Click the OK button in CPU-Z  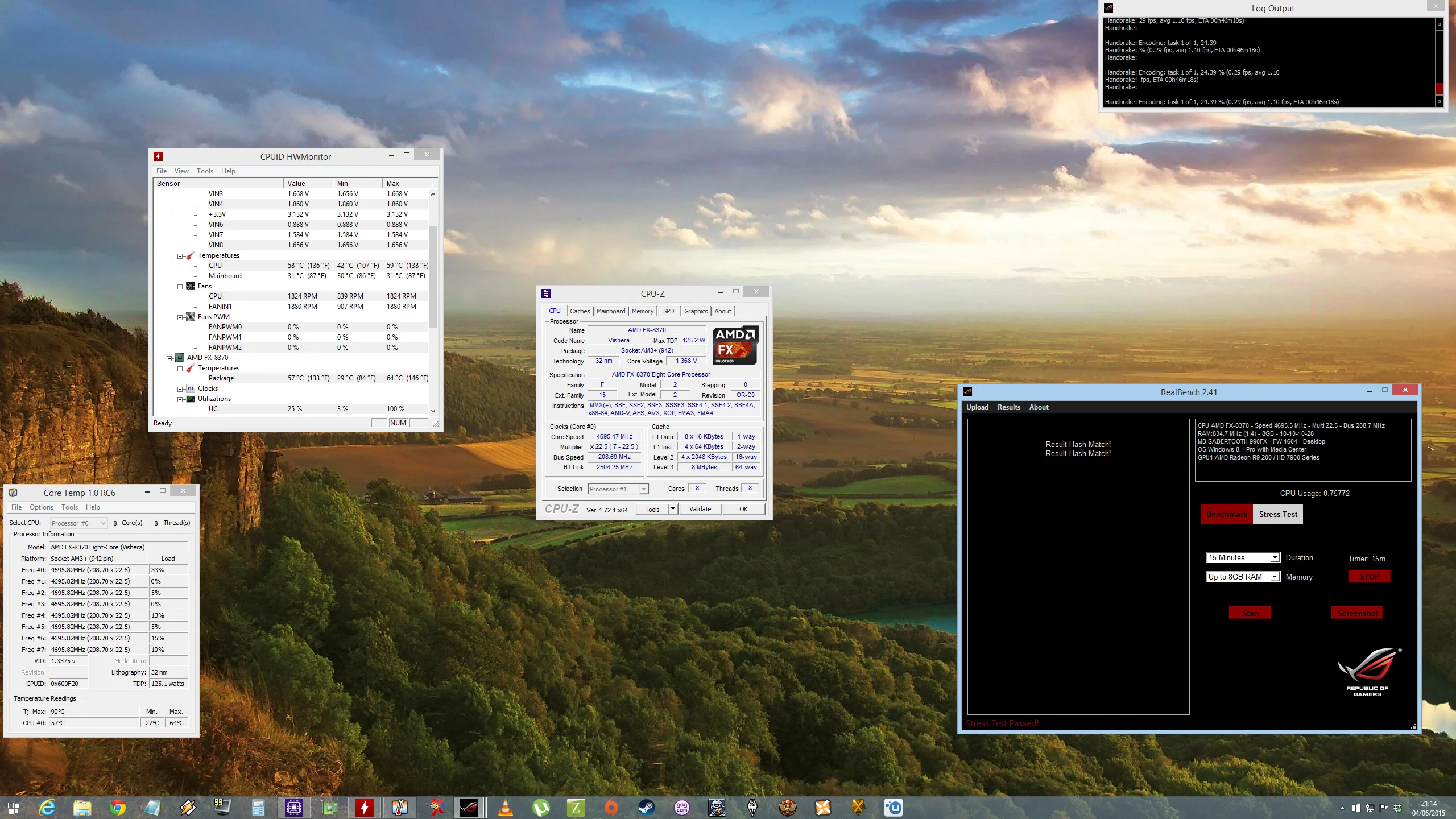click(743, 509)
